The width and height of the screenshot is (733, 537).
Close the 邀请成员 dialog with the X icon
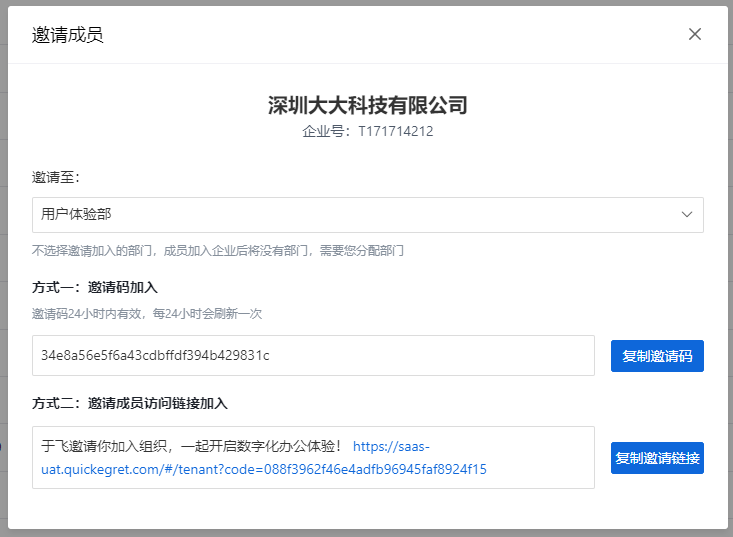(695, 34)
